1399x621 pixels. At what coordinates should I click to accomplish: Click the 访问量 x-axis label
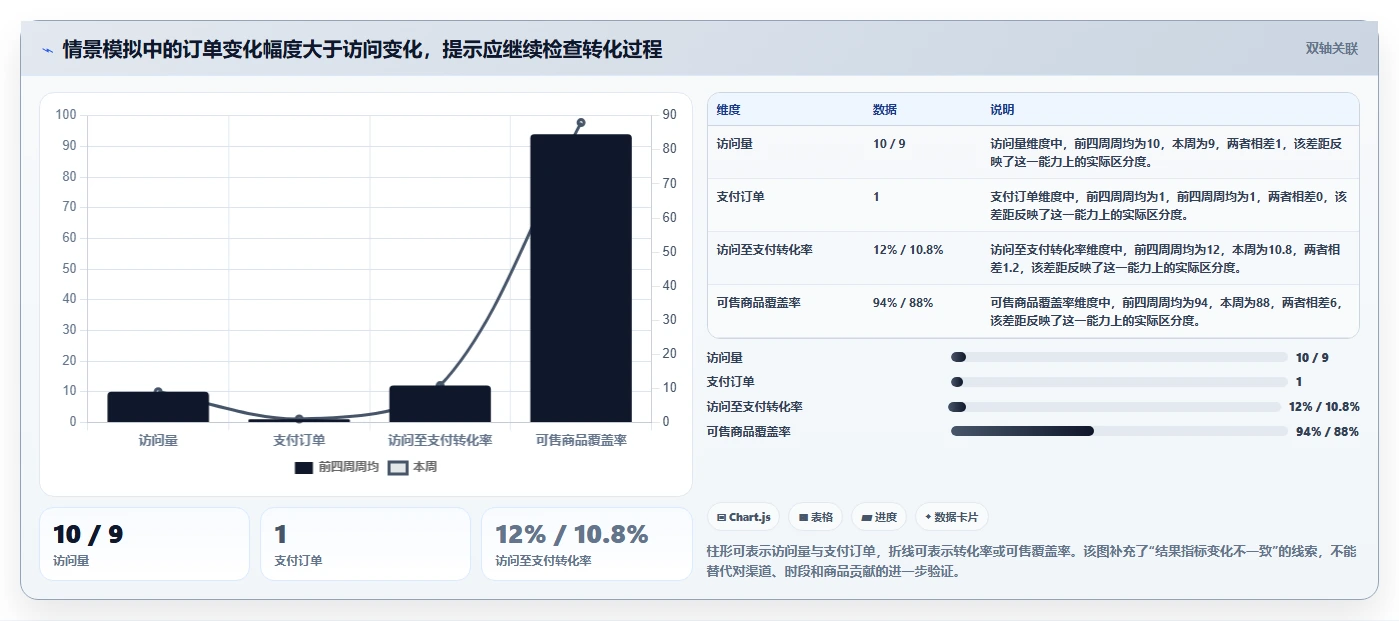coord(158,440)
